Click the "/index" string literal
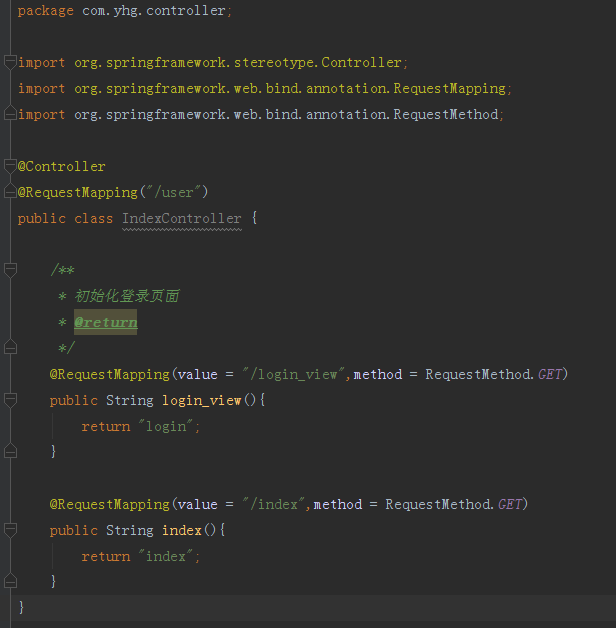The height and width of the screenshot is (628, 616). click(274, 504)
